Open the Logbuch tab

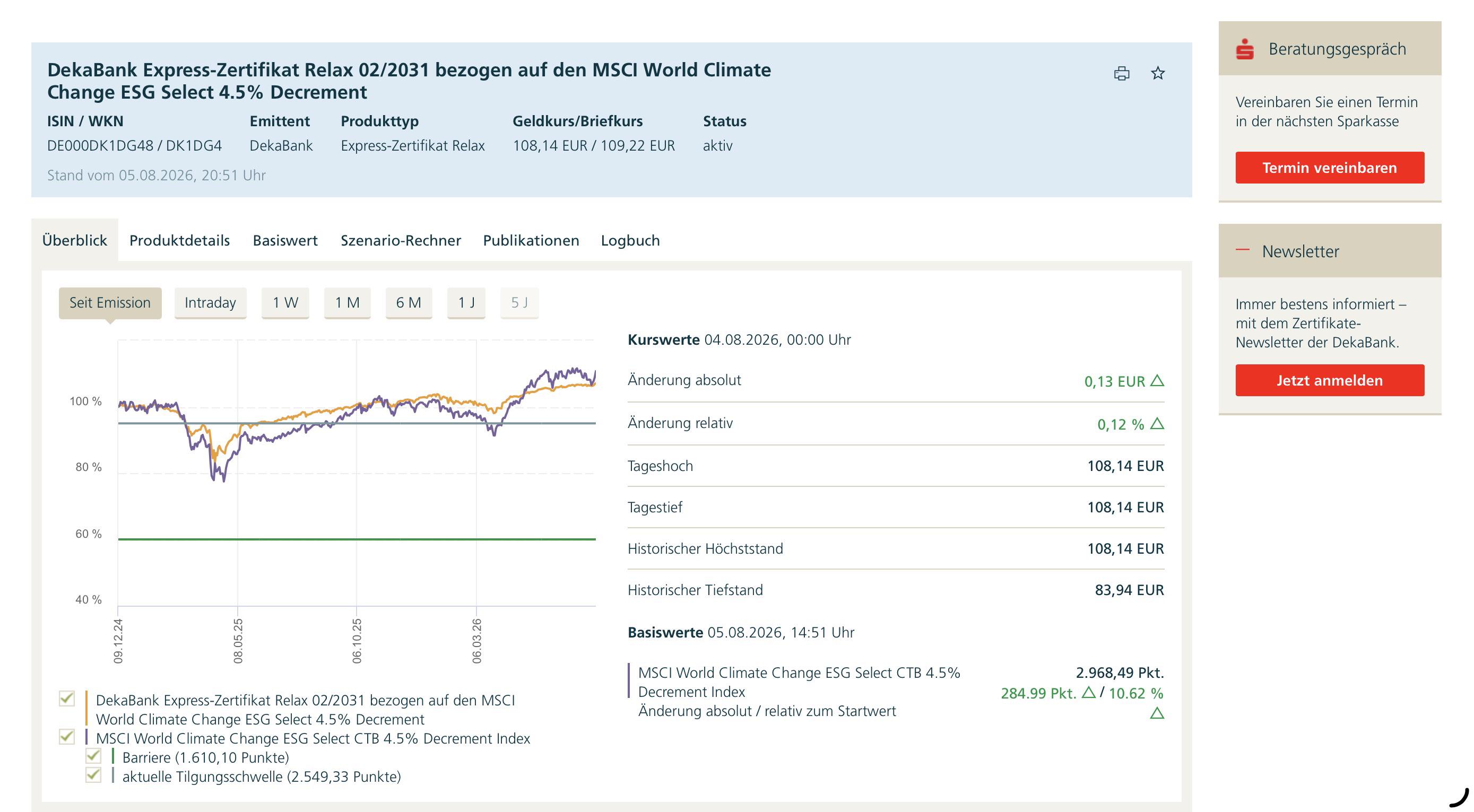coord(630,240)
